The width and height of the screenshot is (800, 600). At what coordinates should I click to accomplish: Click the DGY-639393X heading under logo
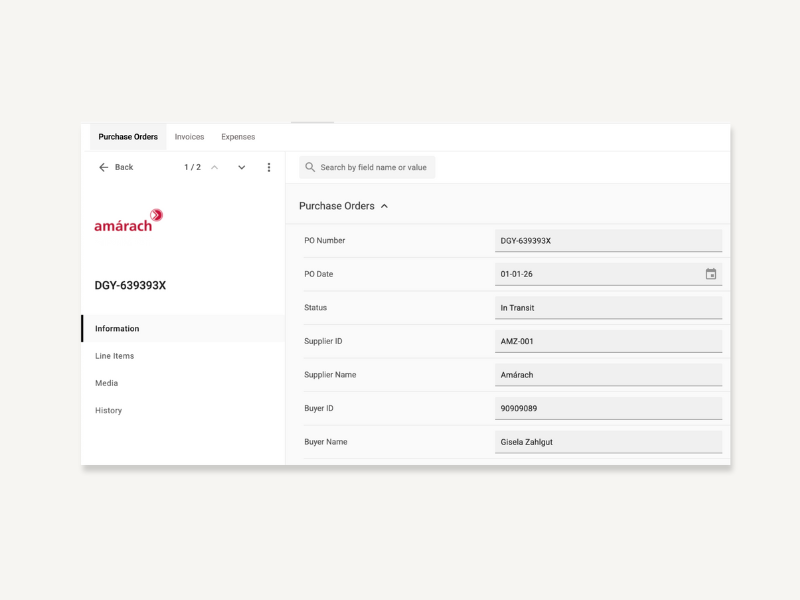click(x=130, y=286)
